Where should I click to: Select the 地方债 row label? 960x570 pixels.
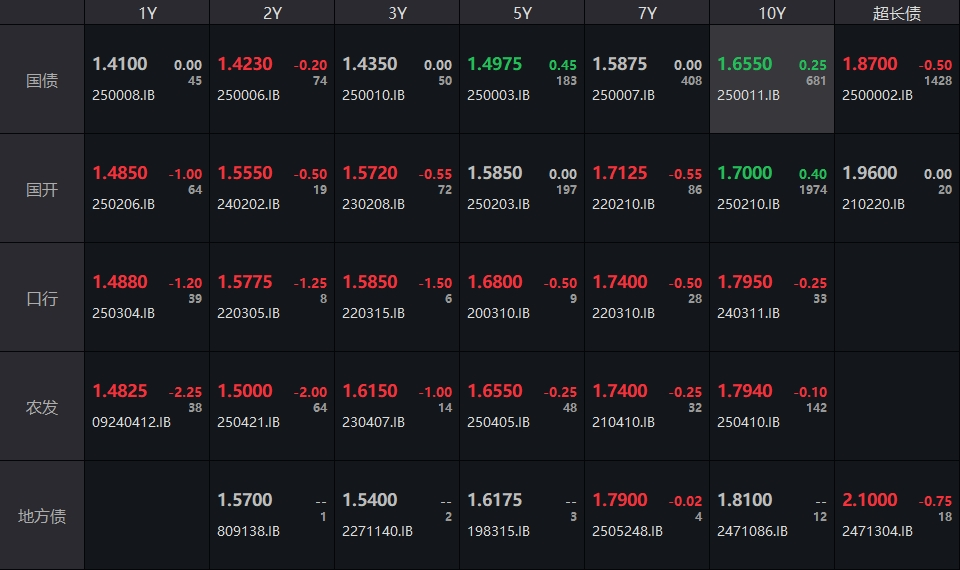coord(42,516)
